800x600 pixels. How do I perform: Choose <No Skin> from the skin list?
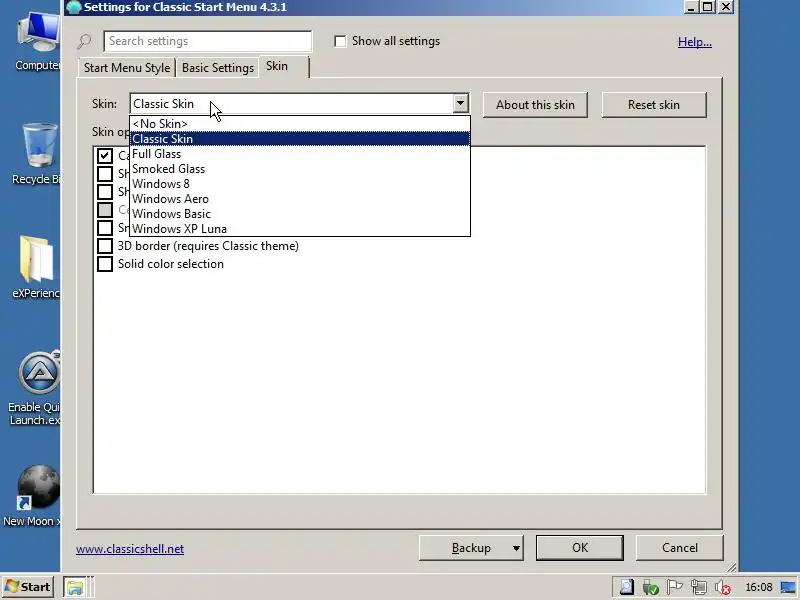pos(300,123)
